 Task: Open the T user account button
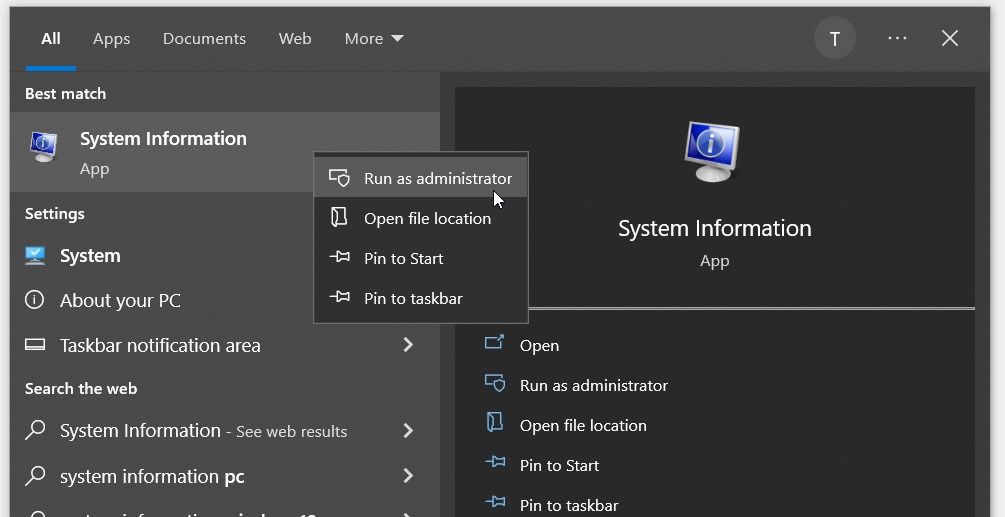coord(835,38)
